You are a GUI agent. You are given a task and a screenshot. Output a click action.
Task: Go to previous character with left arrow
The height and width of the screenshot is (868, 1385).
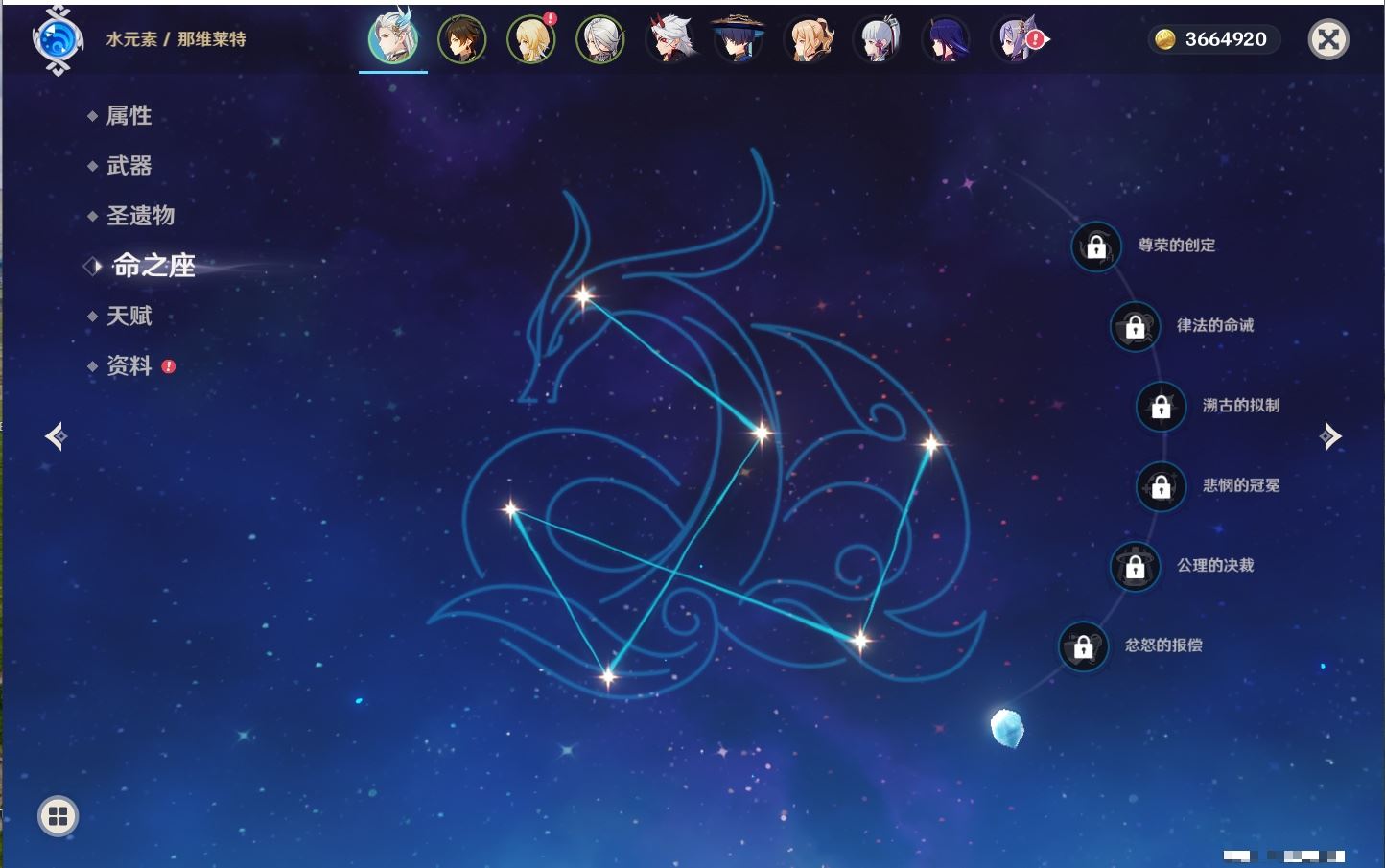(x=56, y=436)
